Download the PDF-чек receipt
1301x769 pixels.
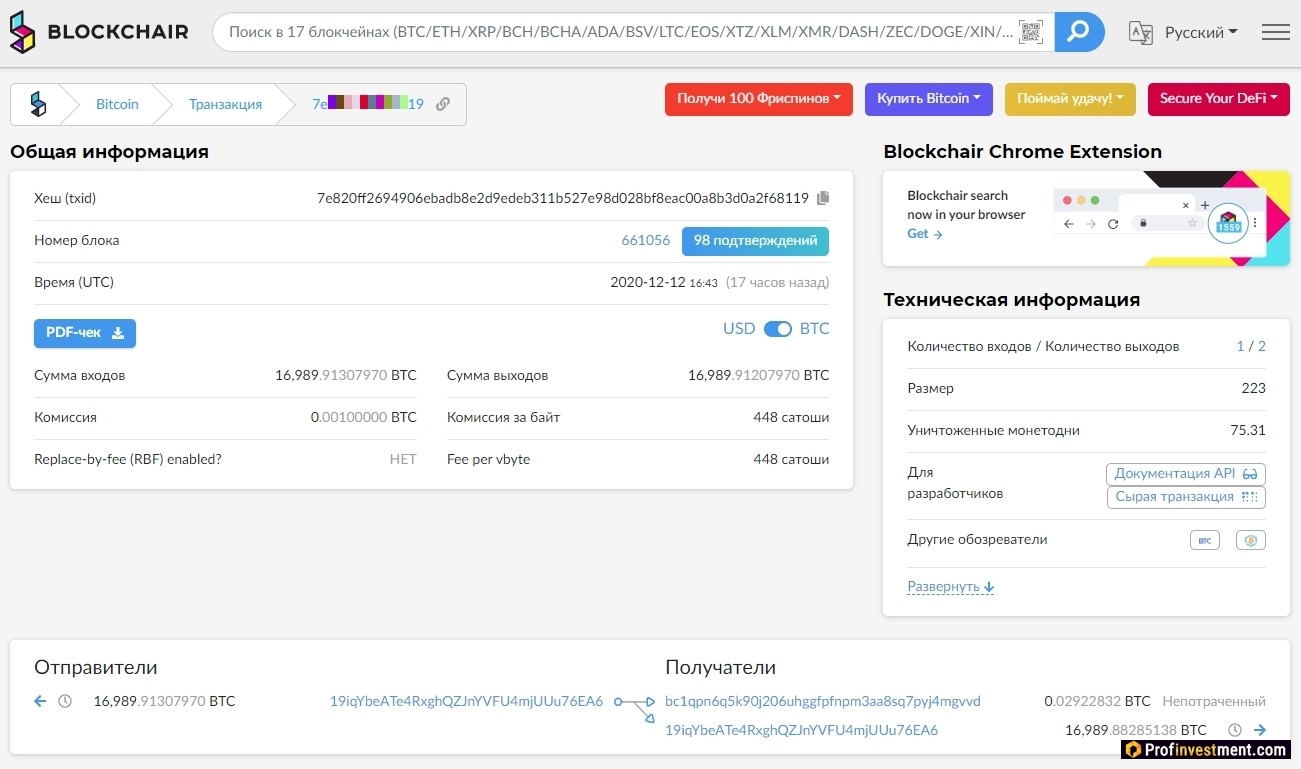(x=85, y=333)
